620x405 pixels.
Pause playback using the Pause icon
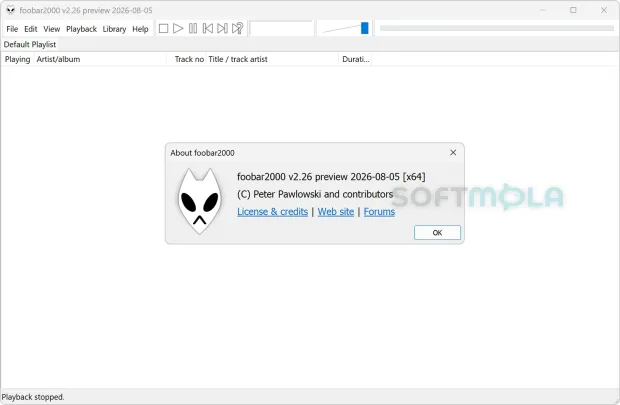193,28
